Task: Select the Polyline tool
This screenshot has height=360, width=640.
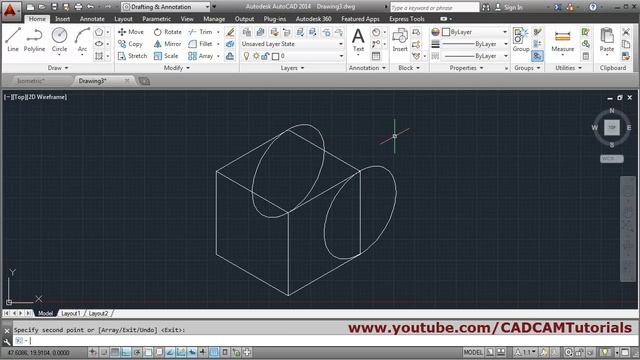Action: pyautogui.click(x=34, y=40)
